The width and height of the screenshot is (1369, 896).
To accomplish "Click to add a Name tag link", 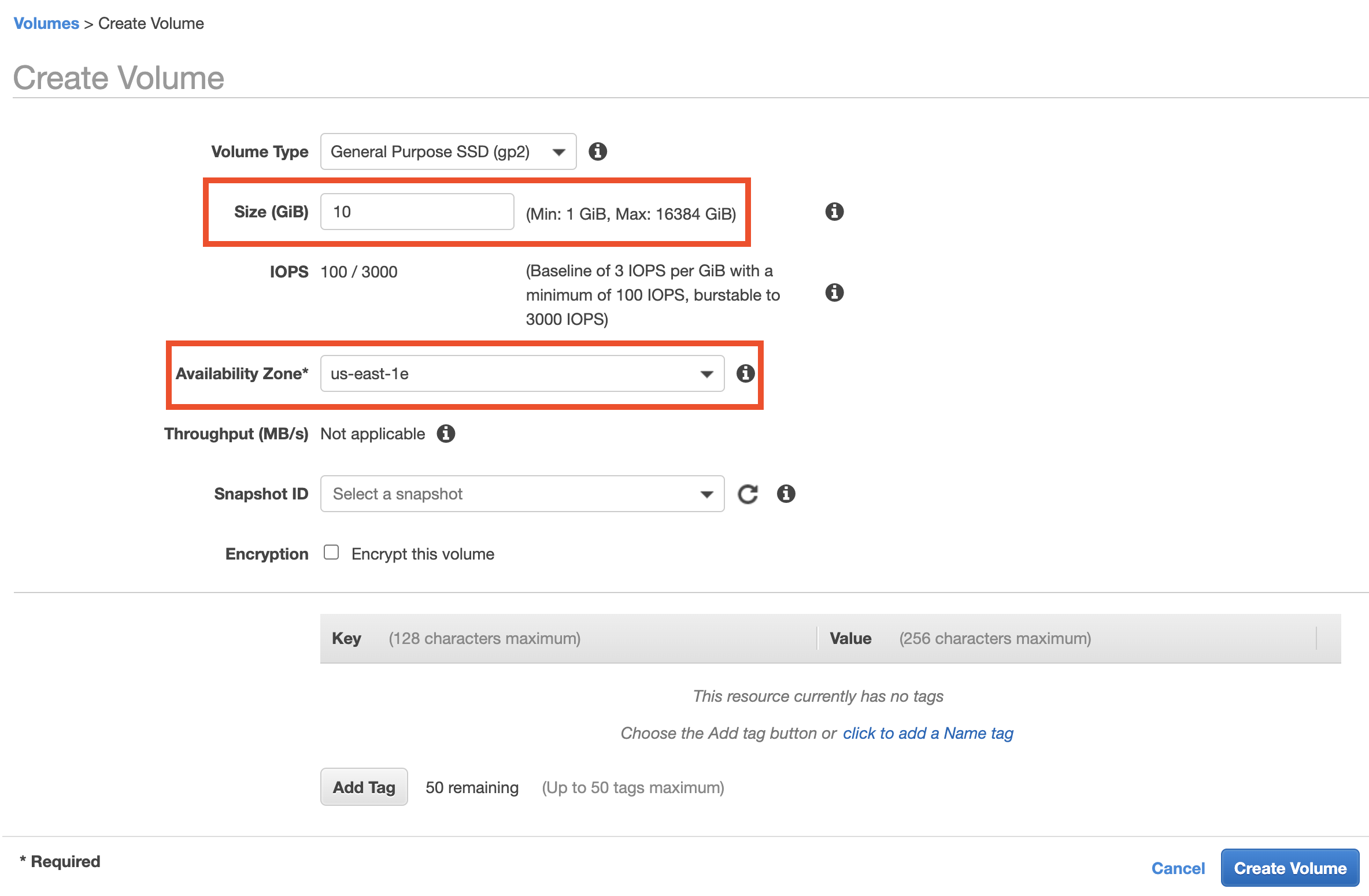I will (927, 733).
